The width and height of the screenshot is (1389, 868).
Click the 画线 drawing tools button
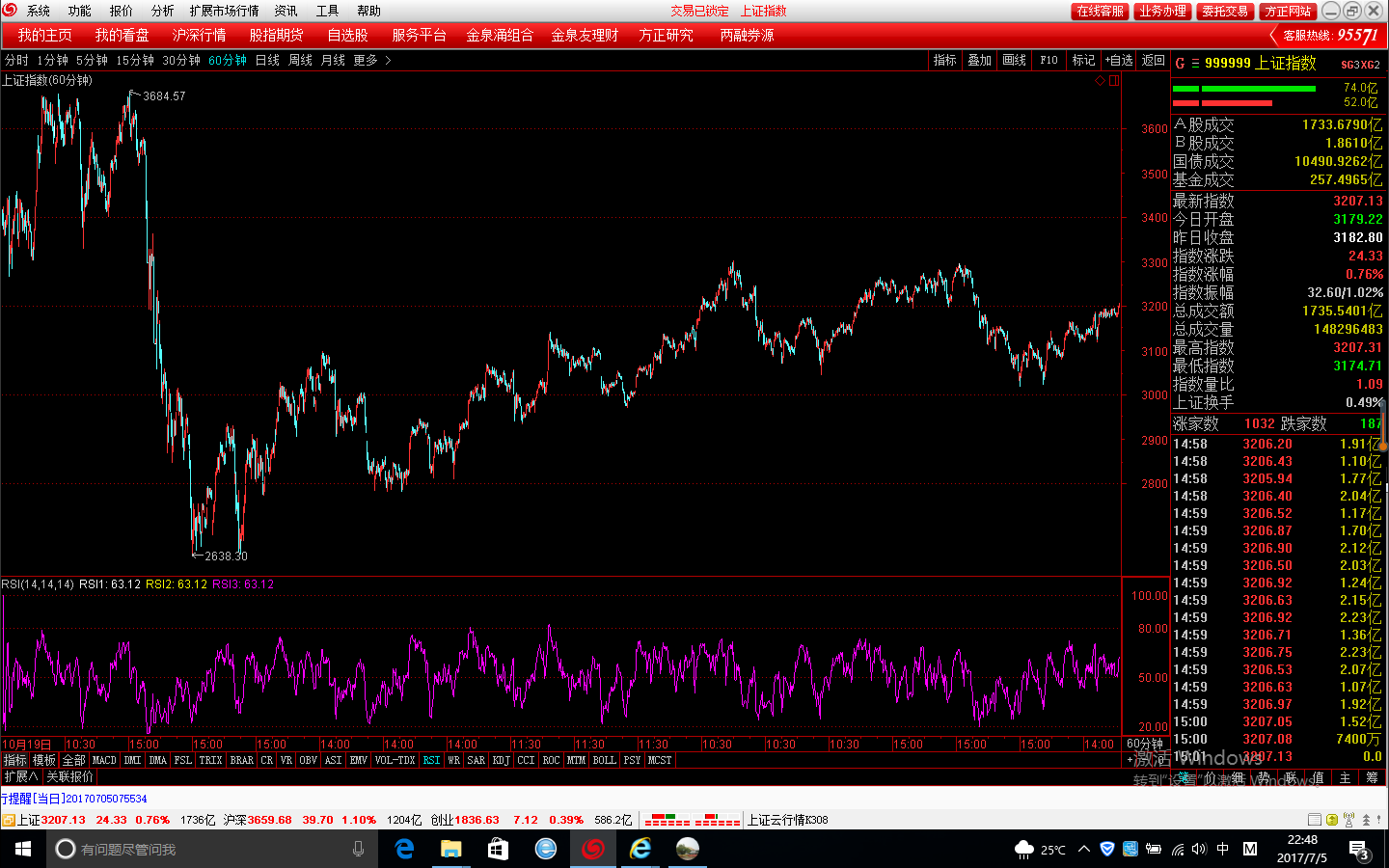click(x=1014, y=60)
